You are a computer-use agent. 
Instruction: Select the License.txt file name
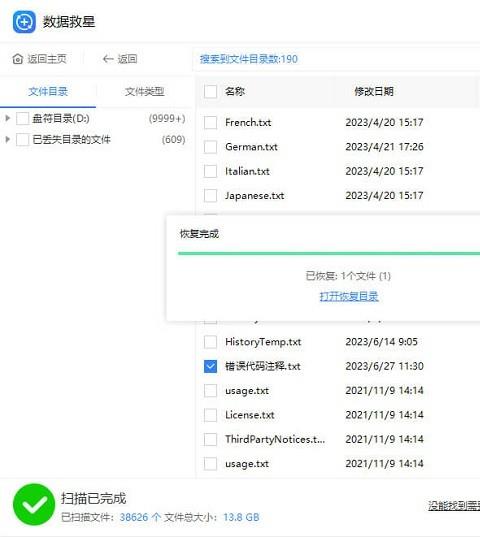[x=250, y=415]
